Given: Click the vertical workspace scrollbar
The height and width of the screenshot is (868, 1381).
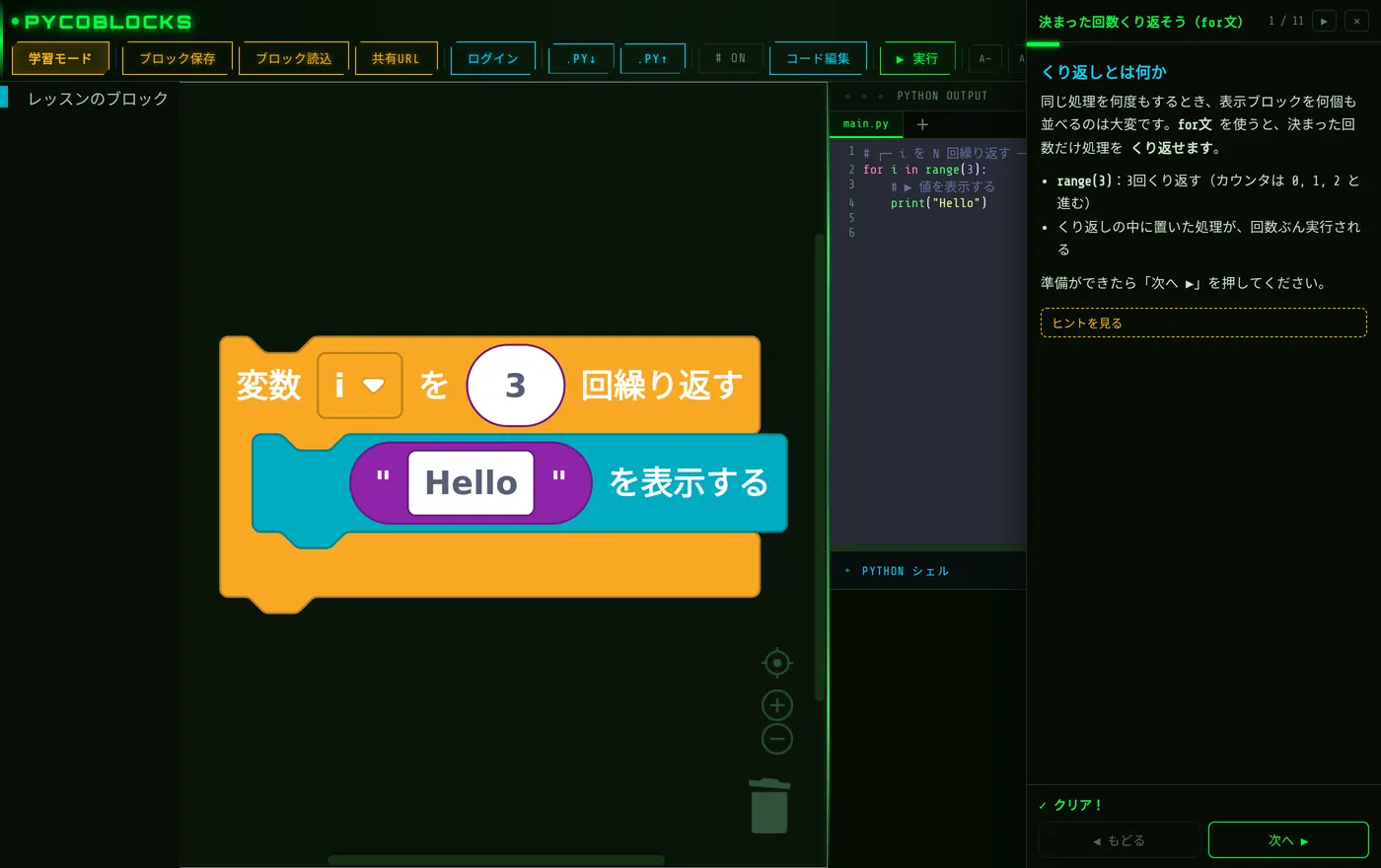Looking at the screenshot, I should (x=819, y=468).
